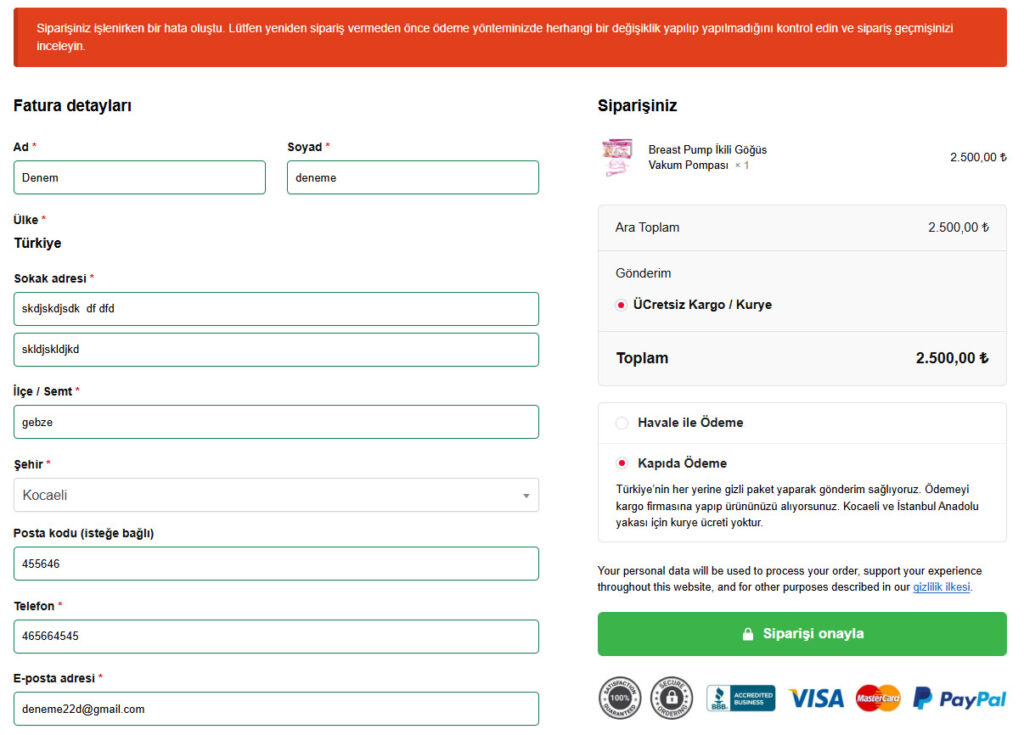Image resolution: width=1024 pixels, height=735 pixels.
Task: Click the Sokak adresi street address field
Action: tap(275, 309)
